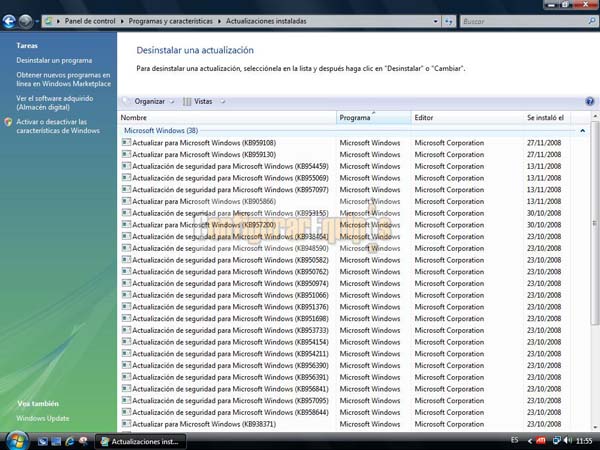Screen dimensions: 600x450
Task: Open the Organizar menu
Action: click(149, 101)
